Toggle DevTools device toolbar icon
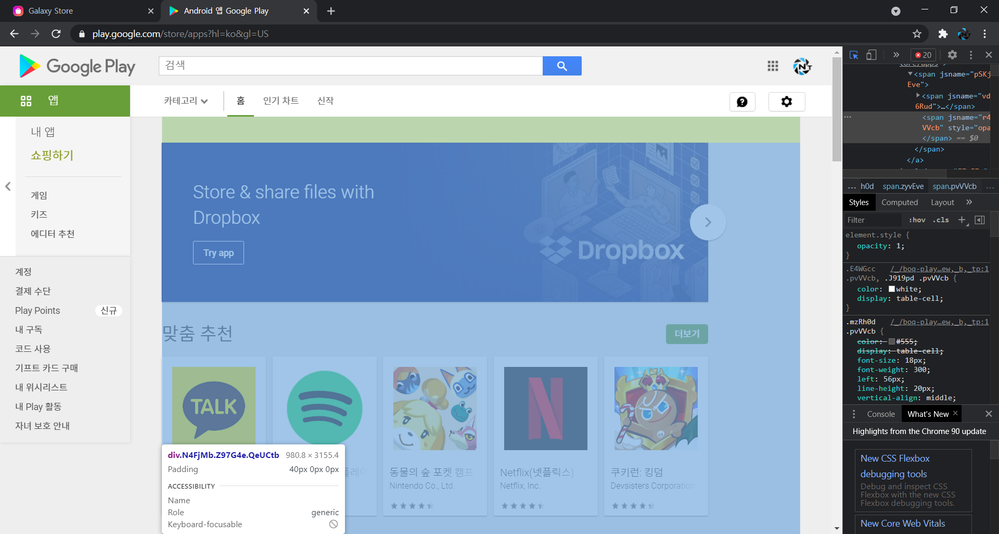Screen dimensions: 999x534 pyautogui.click(x=871, y=55)
